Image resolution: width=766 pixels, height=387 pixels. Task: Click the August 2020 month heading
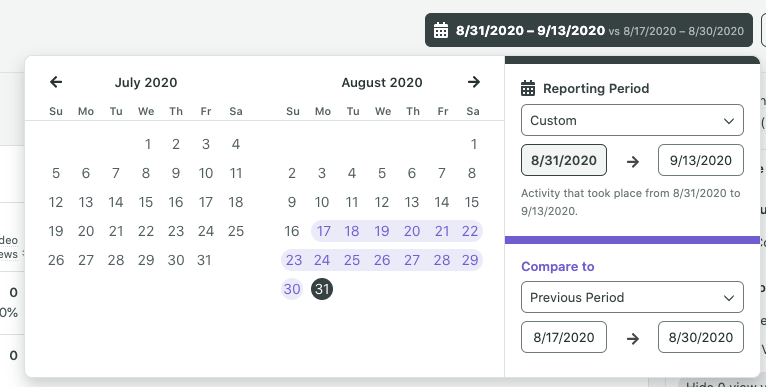point(382,83)
